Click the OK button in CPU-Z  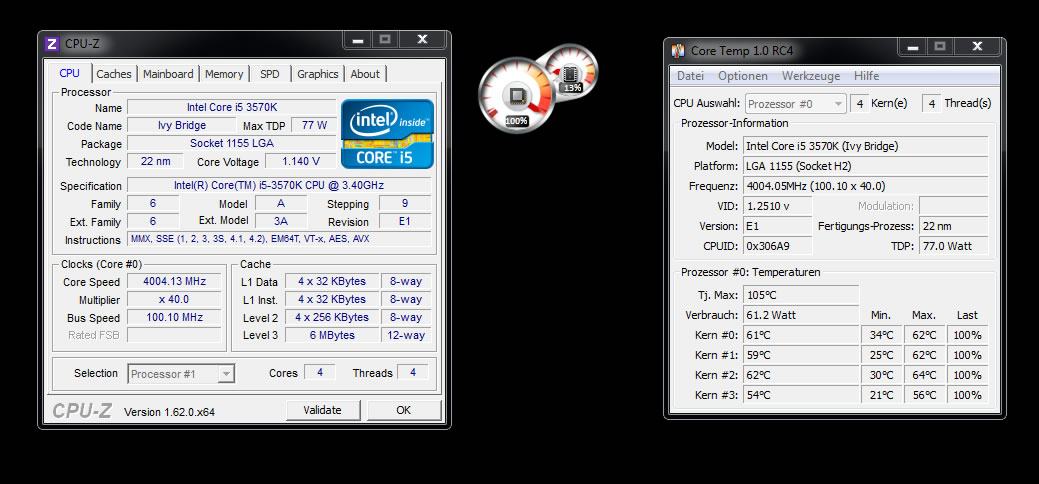click(404, 410)
